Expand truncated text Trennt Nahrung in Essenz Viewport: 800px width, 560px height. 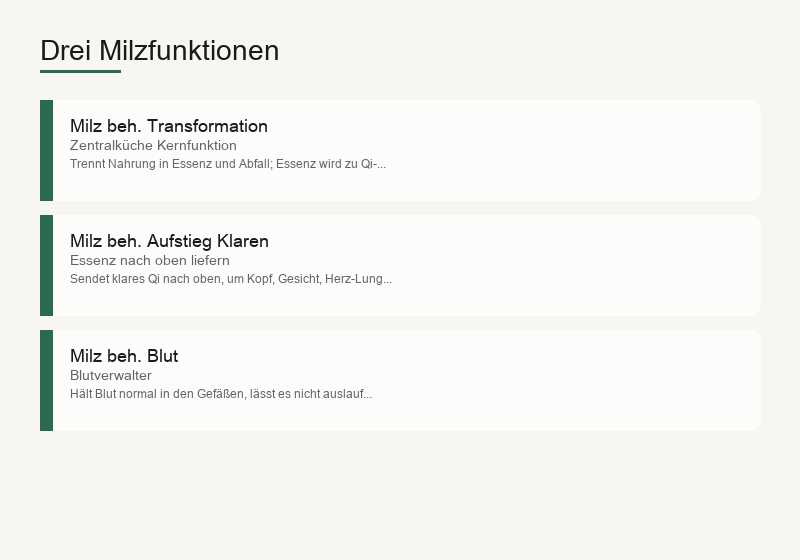(228, 164)
